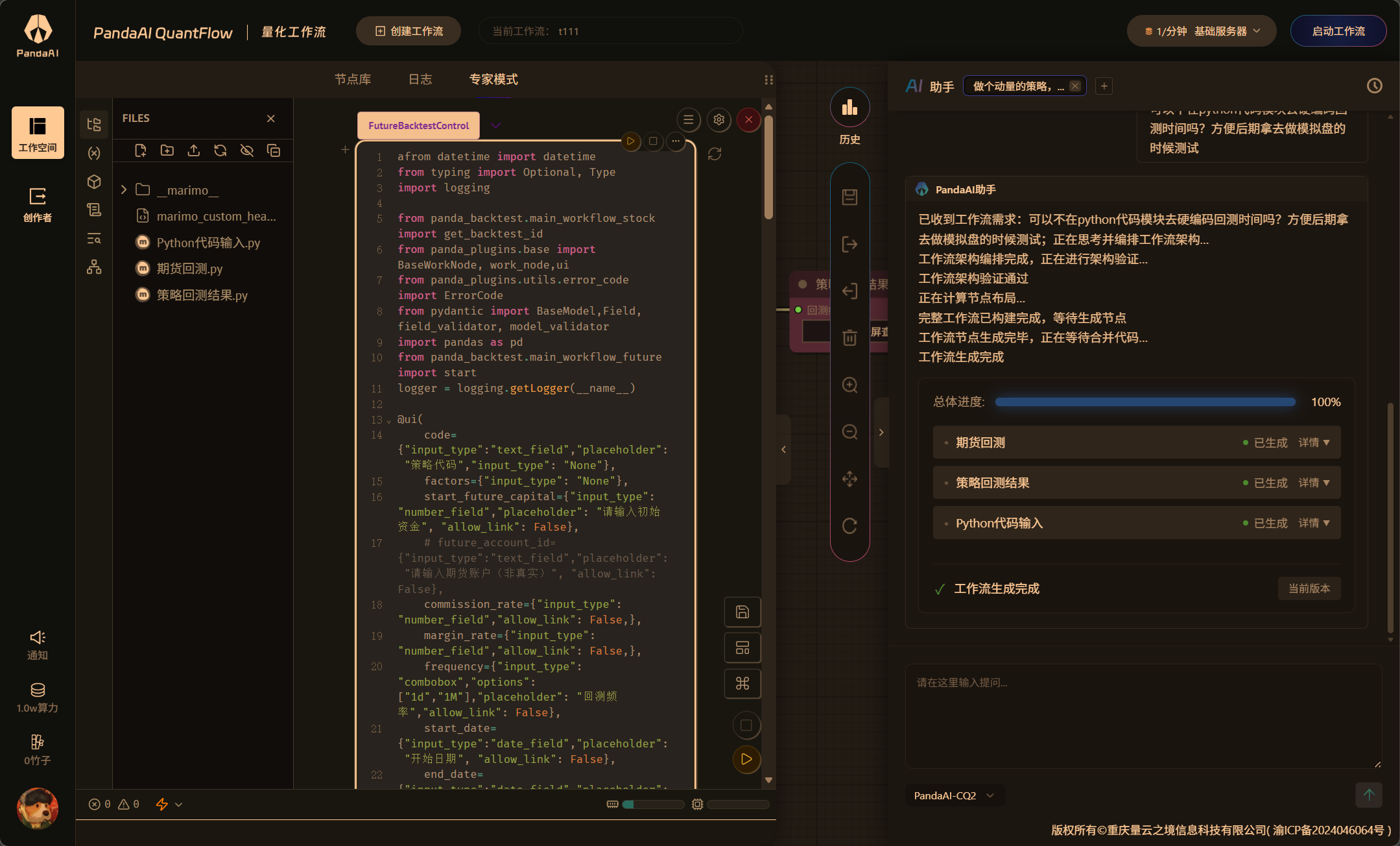The width and height of the screenshot is (1400, 846).
Task: Open notebook settings gear
Action: point(718,120)
